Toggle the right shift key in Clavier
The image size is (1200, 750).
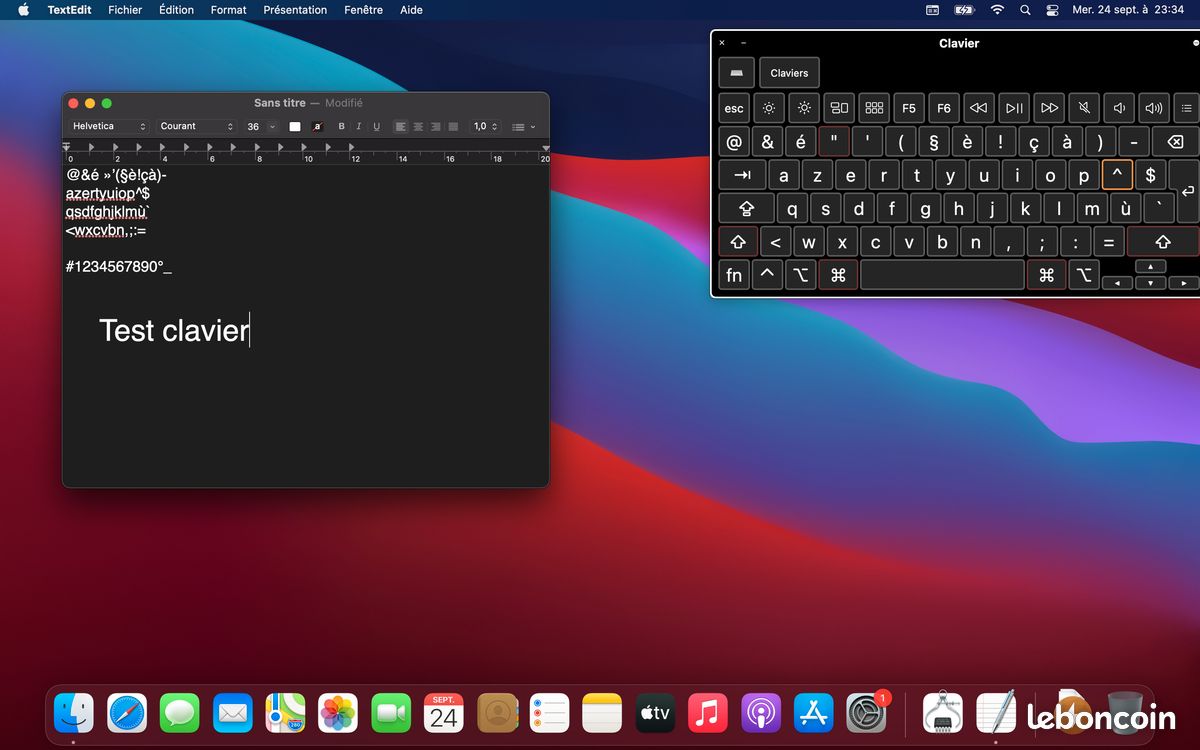tap(1162, 242)
